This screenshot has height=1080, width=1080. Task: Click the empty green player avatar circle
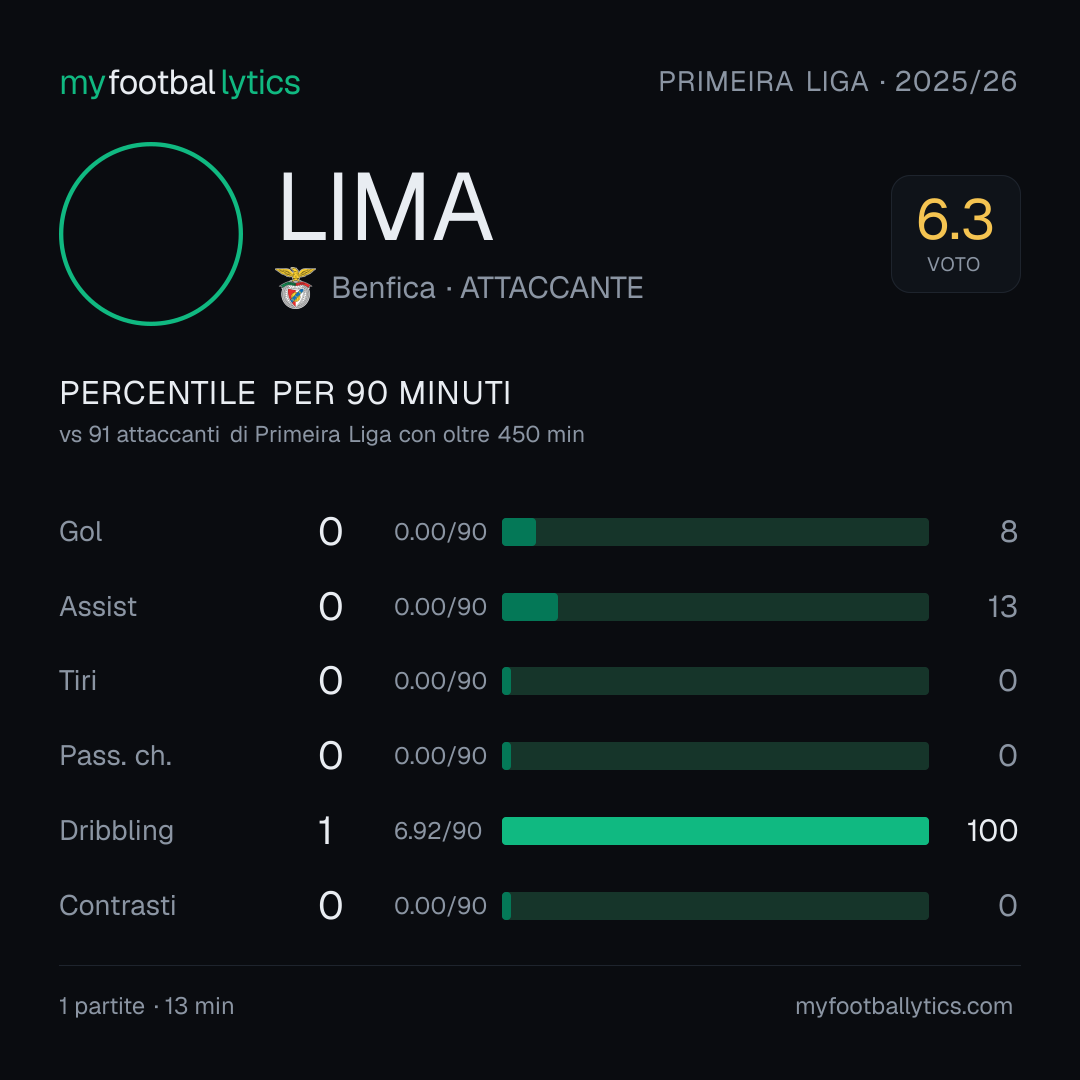151,233
